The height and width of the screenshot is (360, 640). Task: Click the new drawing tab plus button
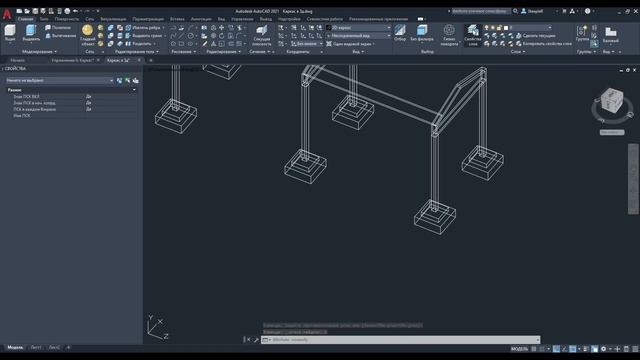click(151, 60)
